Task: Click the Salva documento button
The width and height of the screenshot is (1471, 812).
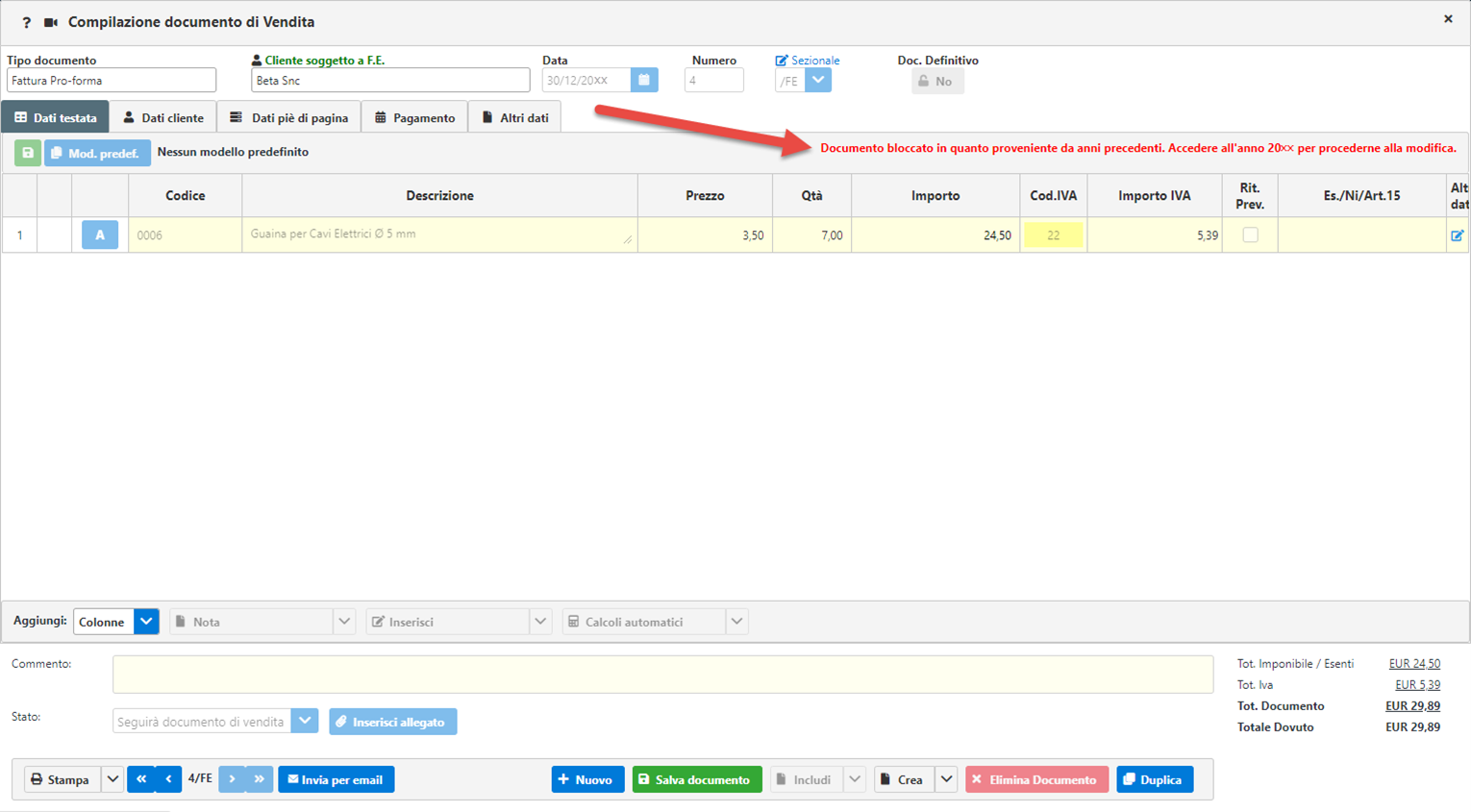Action: pyautogui.click(x=696, y=779)
